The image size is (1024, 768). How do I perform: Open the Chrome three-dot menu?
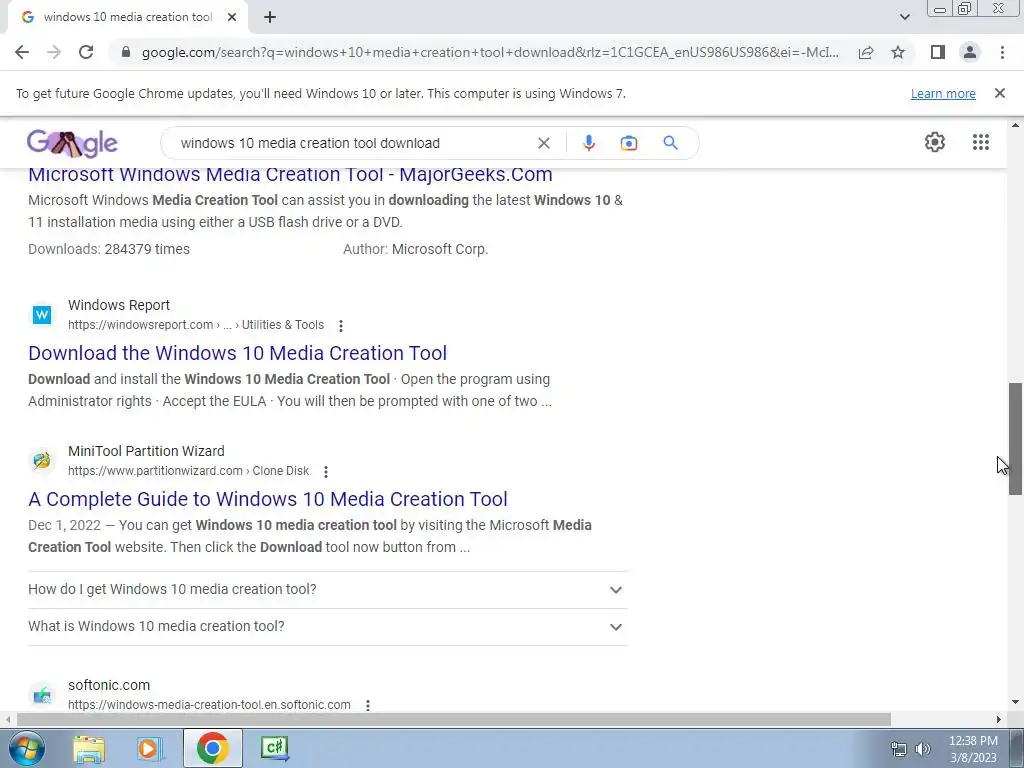pos(1002,52)
